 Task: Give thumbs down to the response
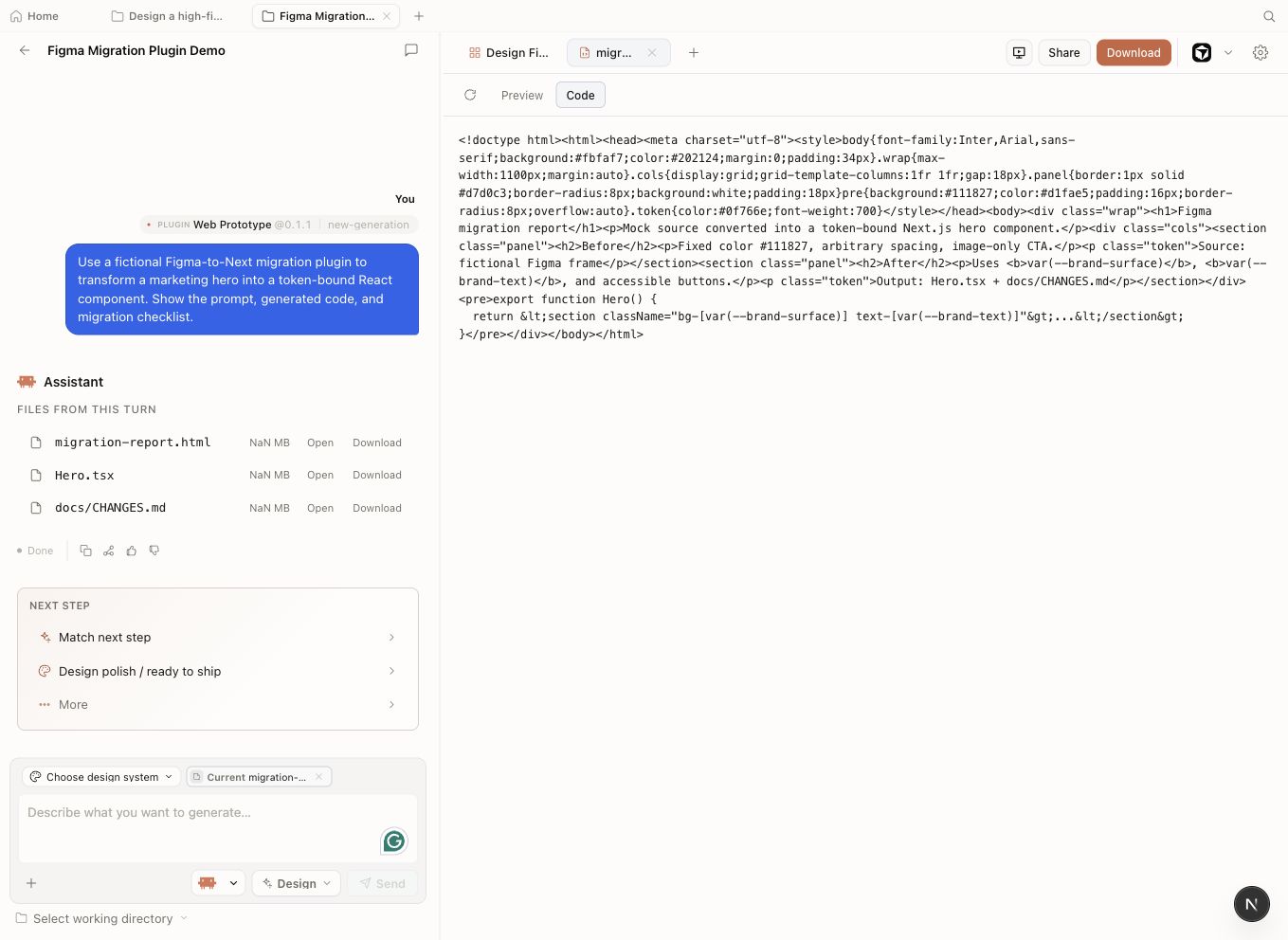click(x=154, y=551)
